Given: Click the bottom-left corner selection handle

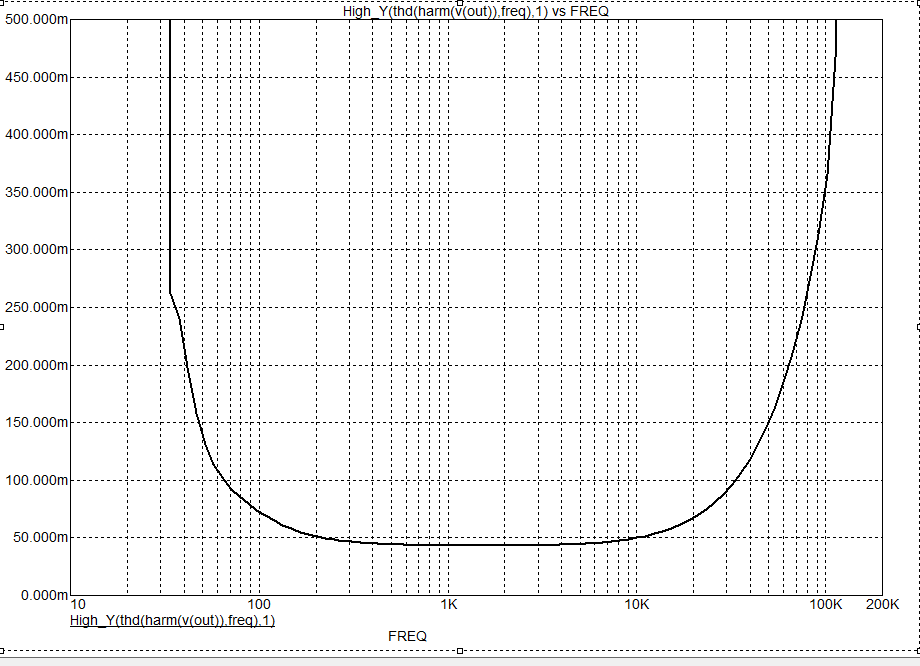Looking at the screenshot, I should 2,651.
